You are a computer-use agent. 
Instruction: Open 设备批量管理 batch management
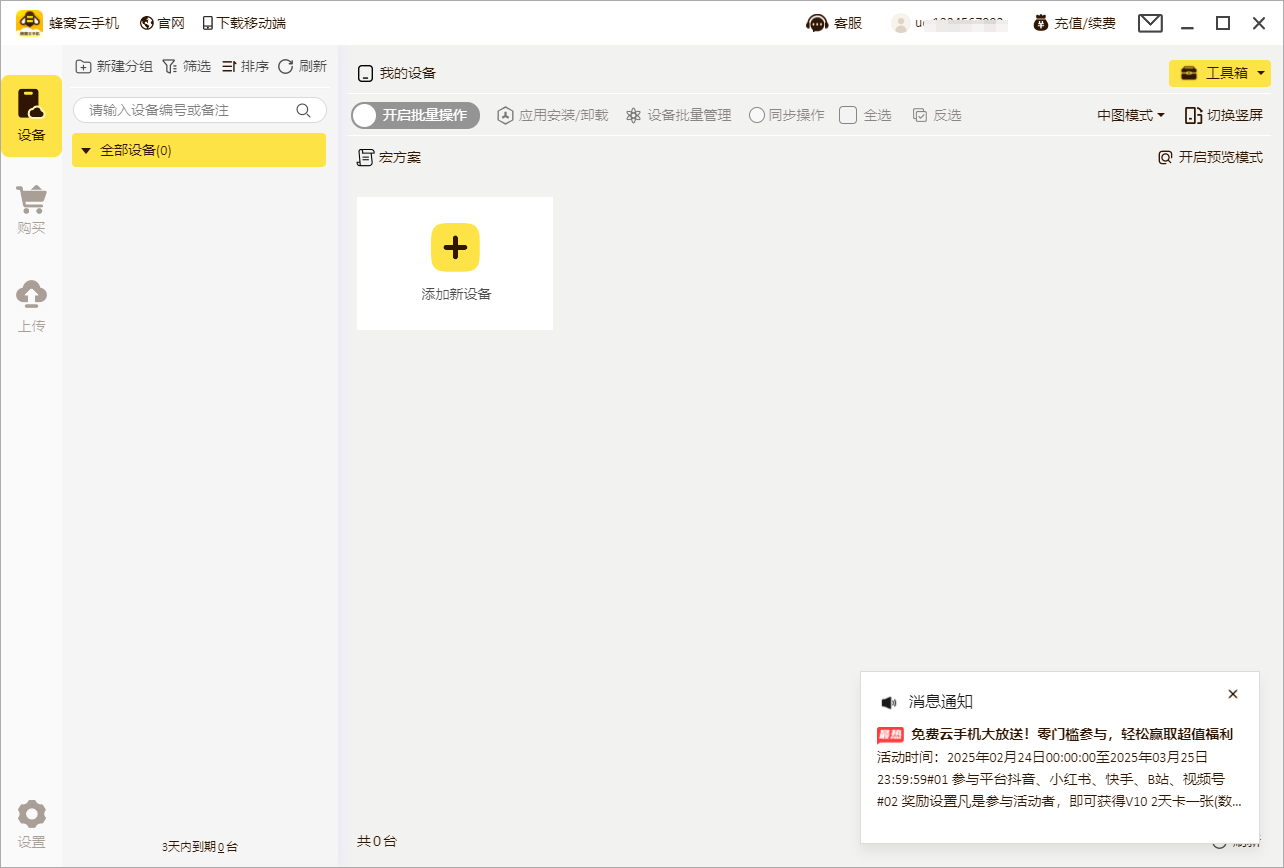click(678, 115)
